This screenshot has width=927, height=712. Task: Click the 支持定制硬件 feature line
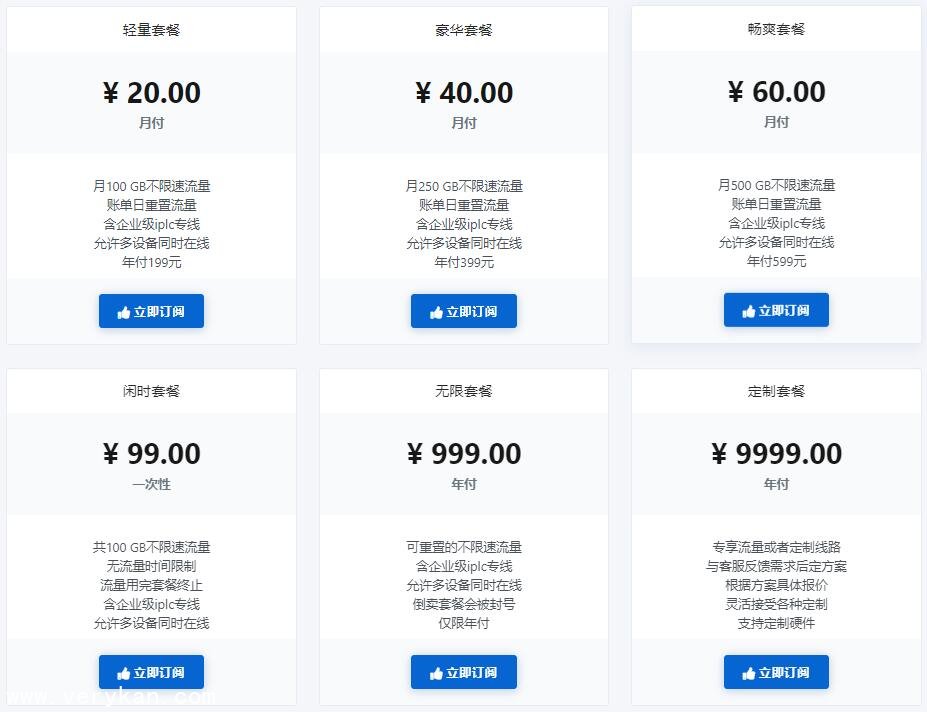coord(776,623)
